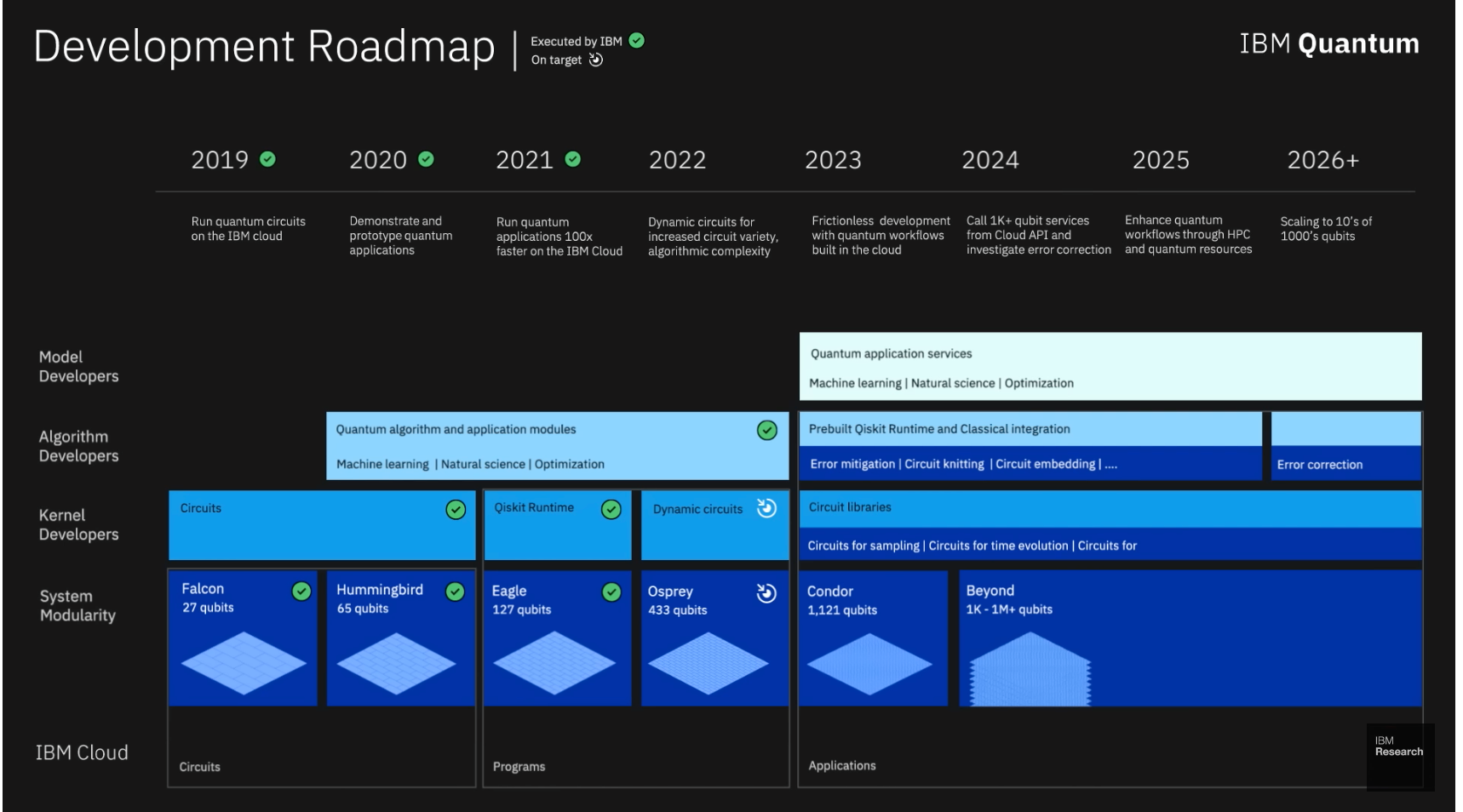1463x812 pixels.
Task: Click the green checkmark next to 2019
Action: click(x=267, y=159)
